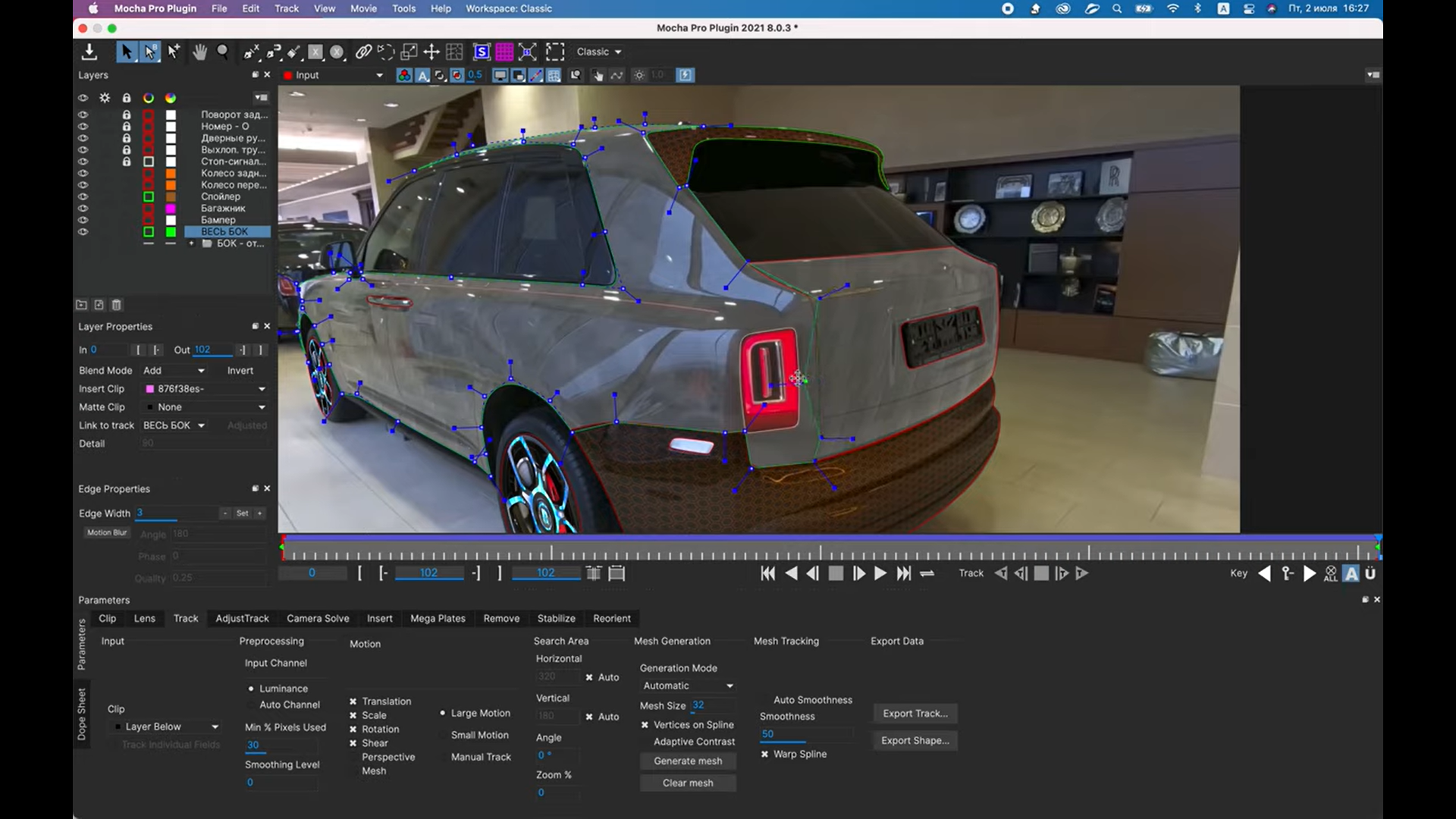This screenshot has width=1456, height=819.
Task: Open the Layer Below clip dropdown
Action: (166, 726)
